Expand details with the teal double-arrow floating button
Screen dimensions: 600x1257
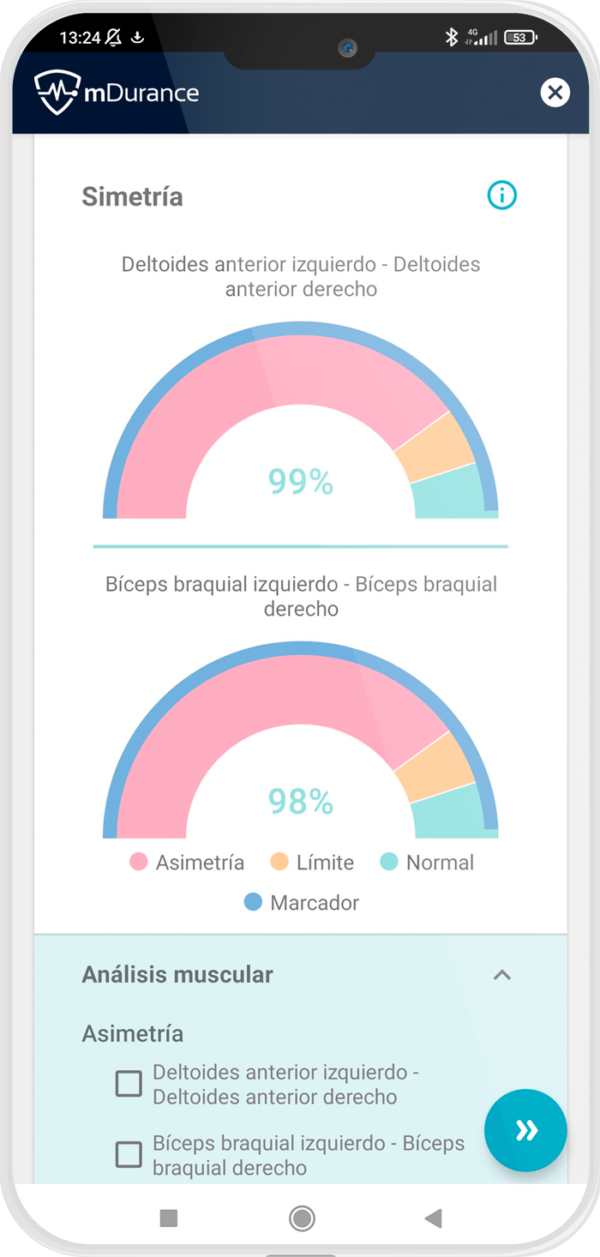(525, 1129)
